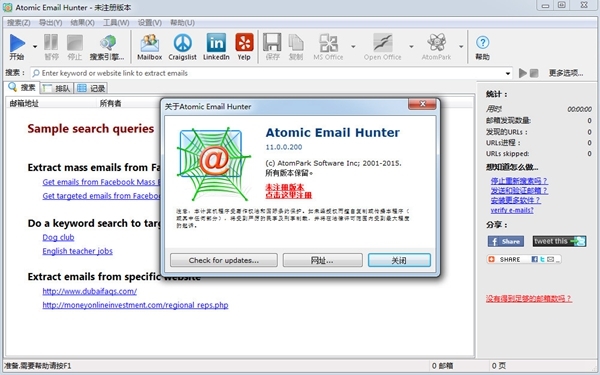
Task: Open the 发送和验证邮箱 help link
Action: 519,191
